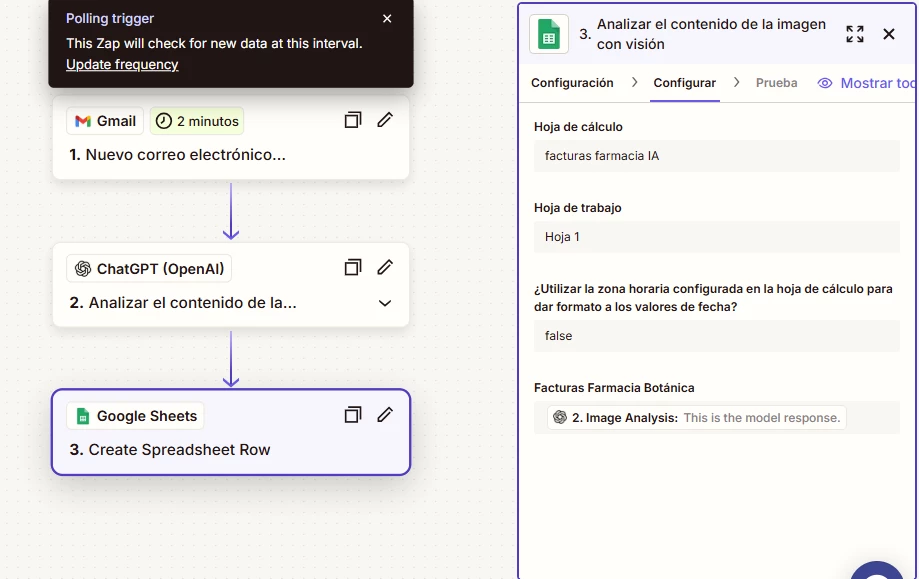919x579 pixels.
Task: Switch to the Configuración tab
Action: click(572, 83)
